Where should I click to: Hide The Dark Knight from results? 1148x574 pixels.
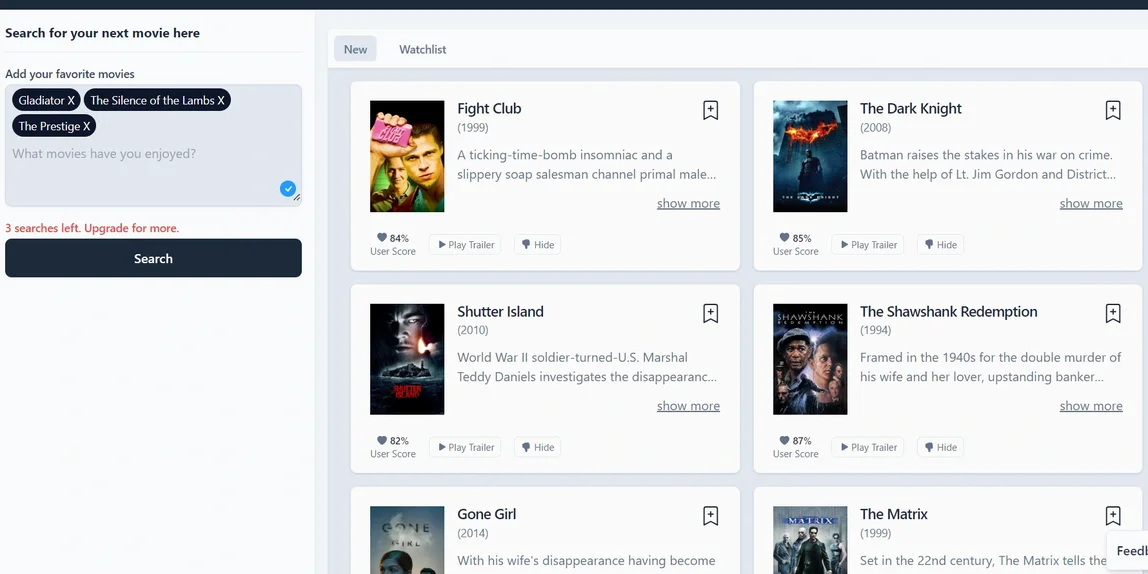click(x=940, y=245)
